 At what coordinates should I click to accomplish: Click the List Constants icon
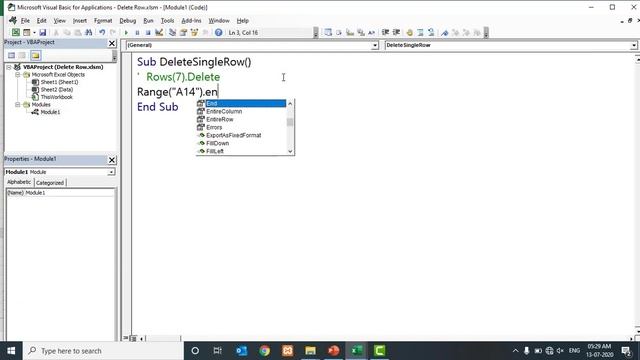pos(339,32)
